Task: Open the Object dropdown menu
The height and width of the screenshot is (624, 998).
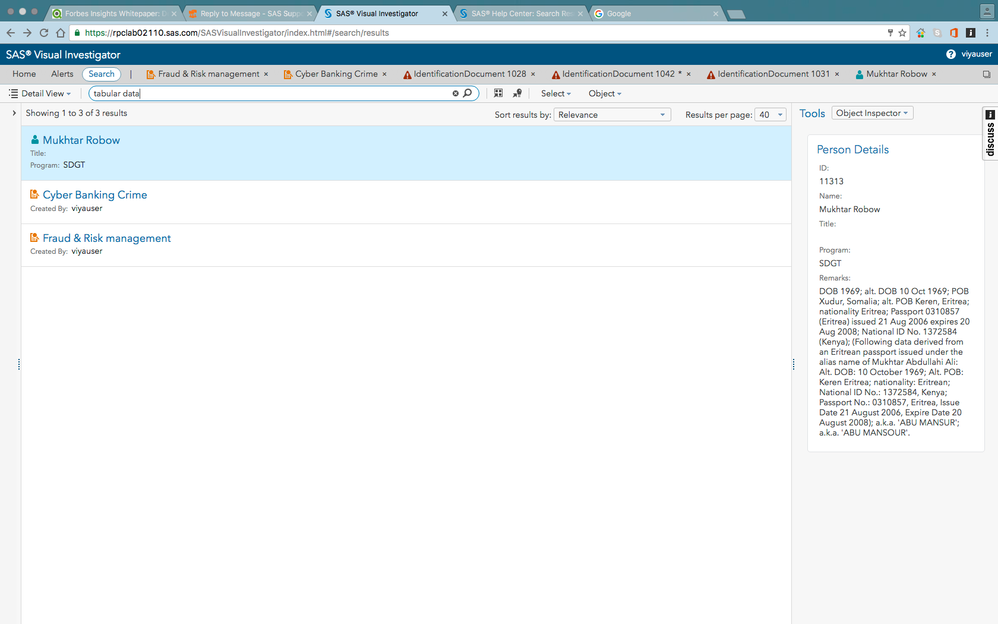Action: pos(605,94)
